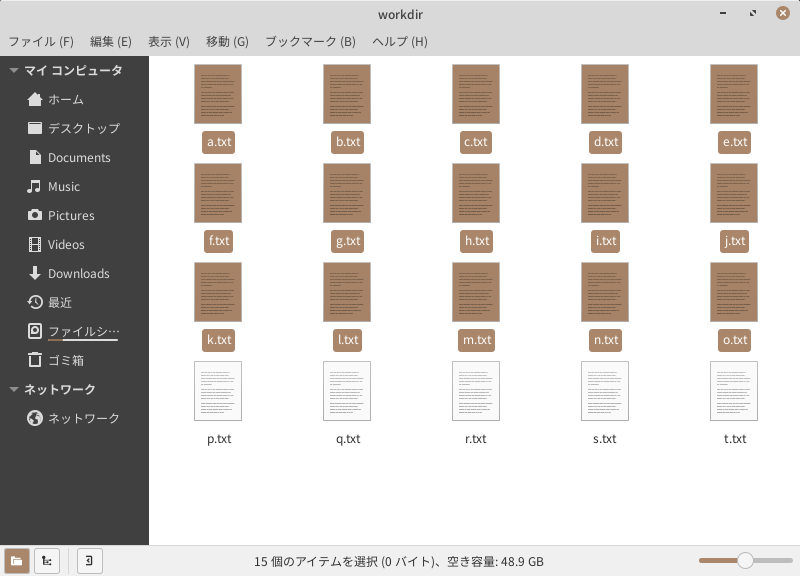Select the q.txt file icon
The height and width of the screenshot is (576, 800).
pyautogui.click(x=347, y=391)
